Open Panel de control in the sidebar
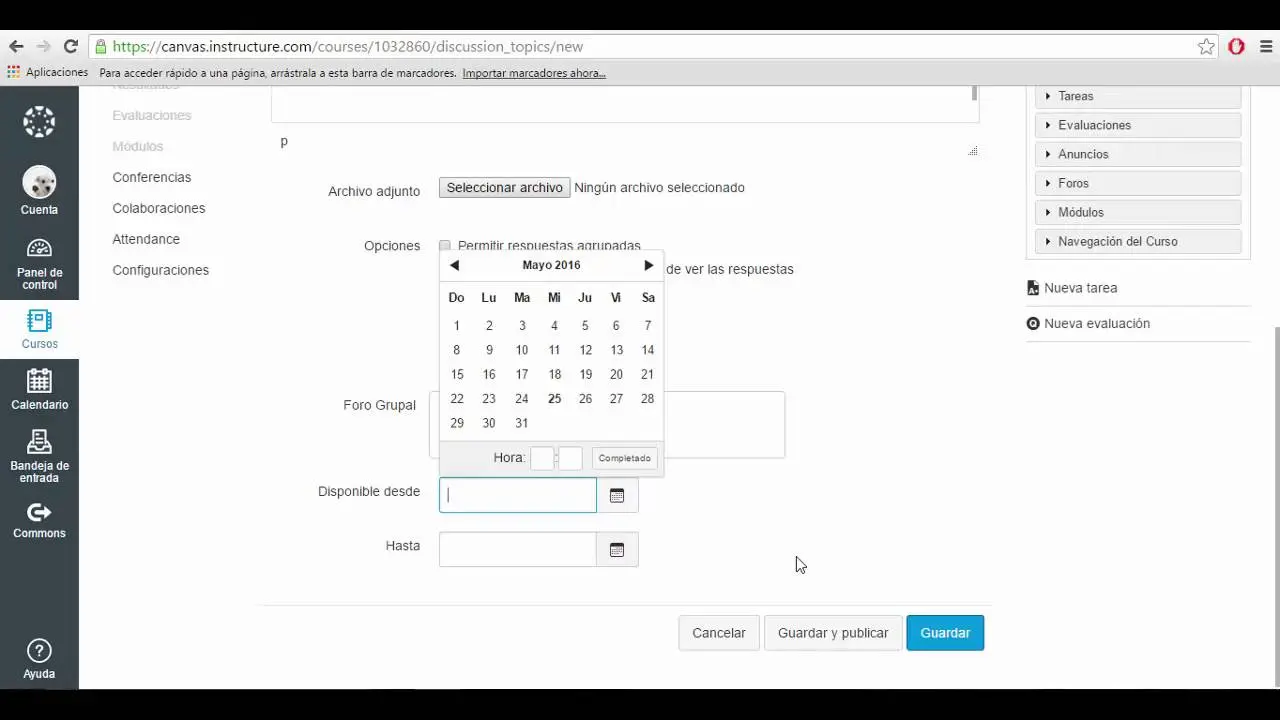Image resolution: width=1280 pixels, height=720 pixels. tap(39, 262)
